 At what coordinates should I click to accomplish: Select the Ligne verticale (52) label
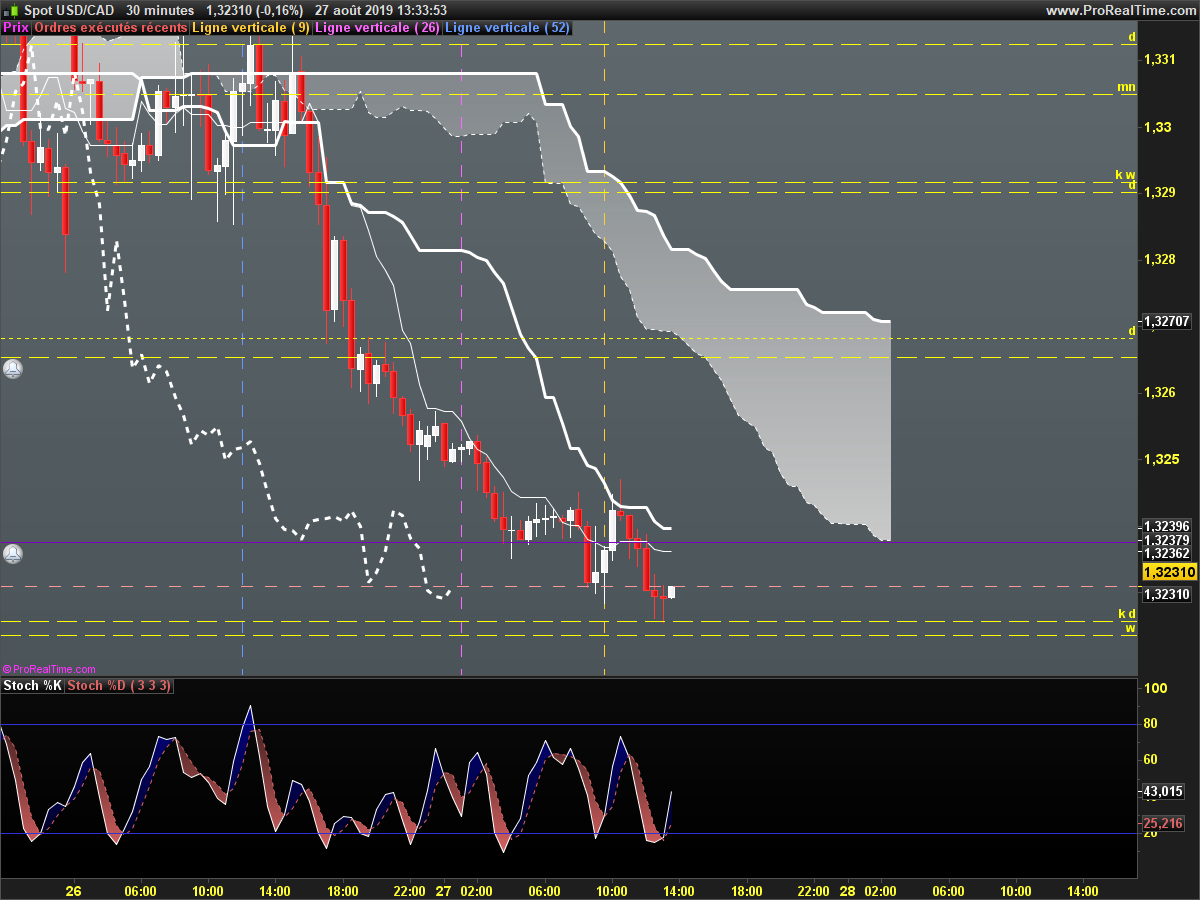pos(507,28)
